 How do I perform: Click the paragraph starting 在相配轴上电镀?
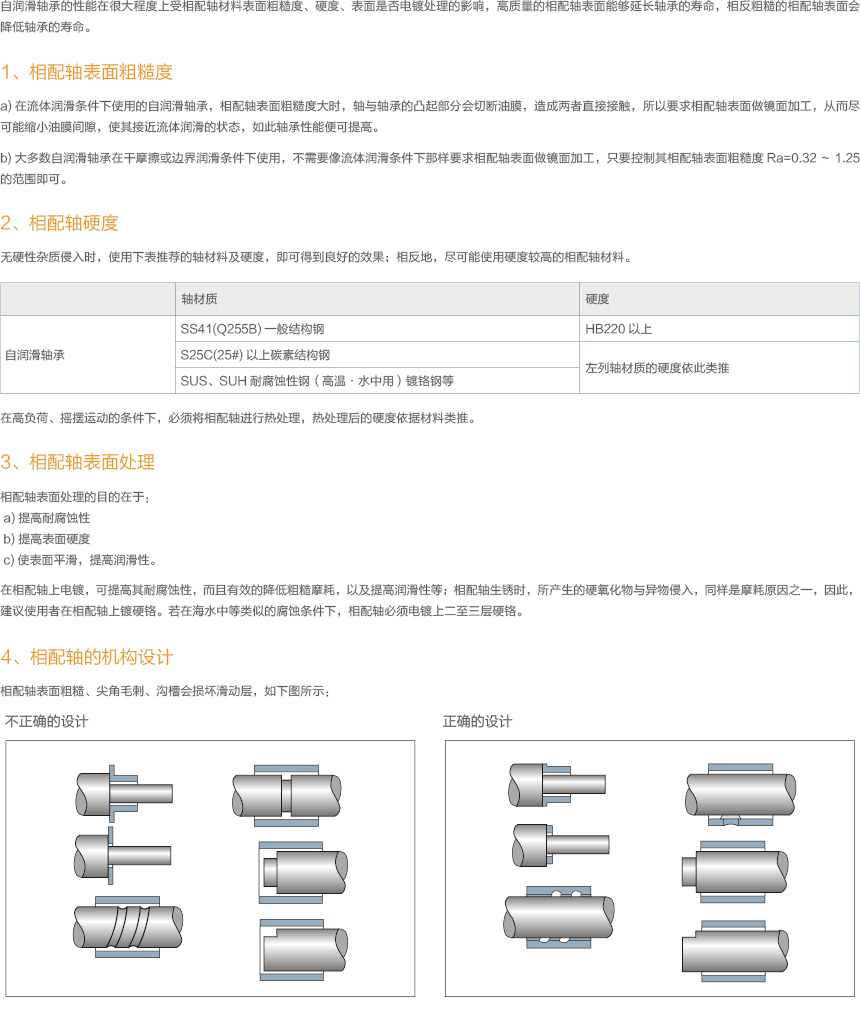(x=430, y=601)
